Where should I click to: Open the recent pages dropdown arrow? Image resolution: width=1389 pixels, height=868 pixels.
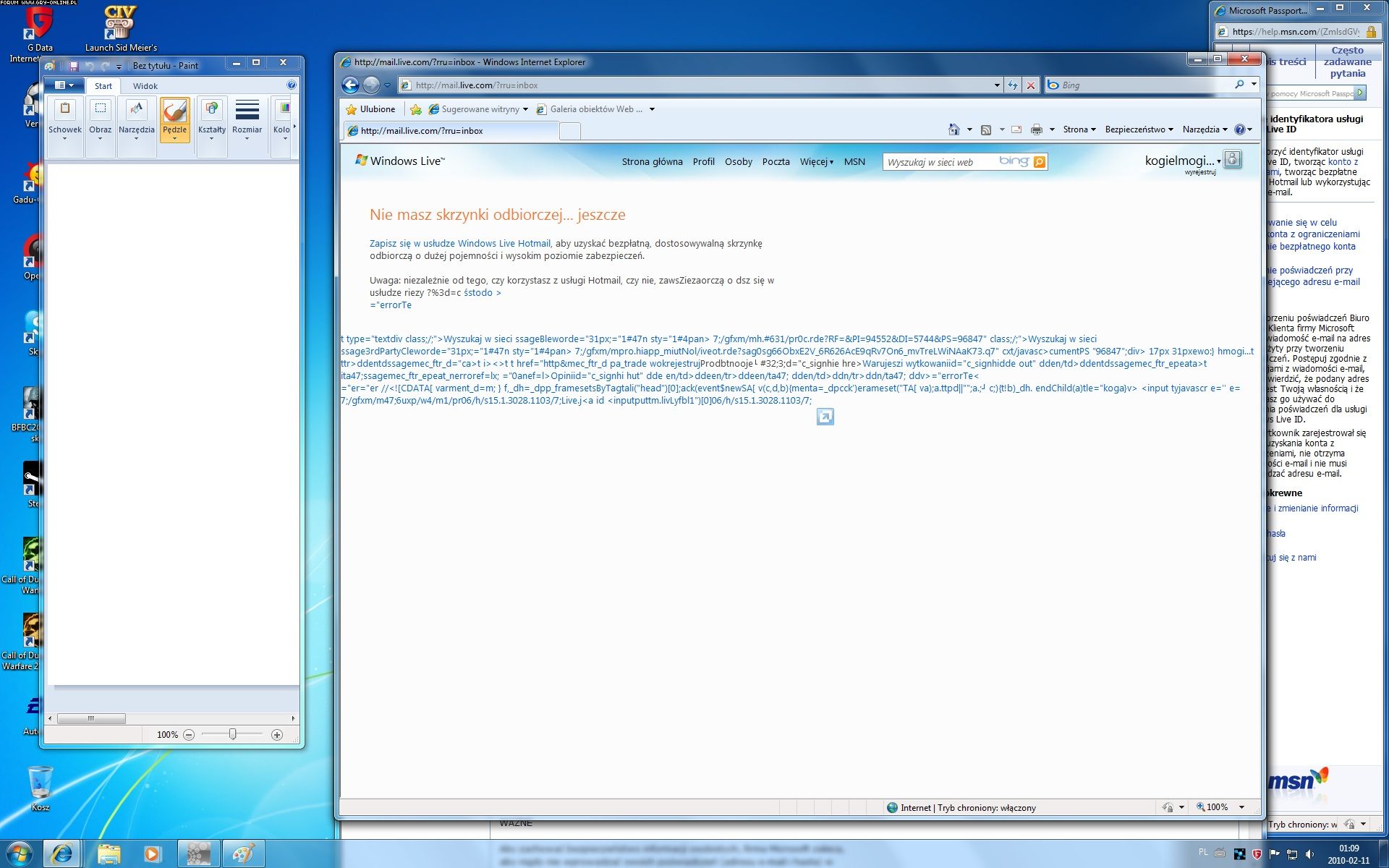[387, 85]
